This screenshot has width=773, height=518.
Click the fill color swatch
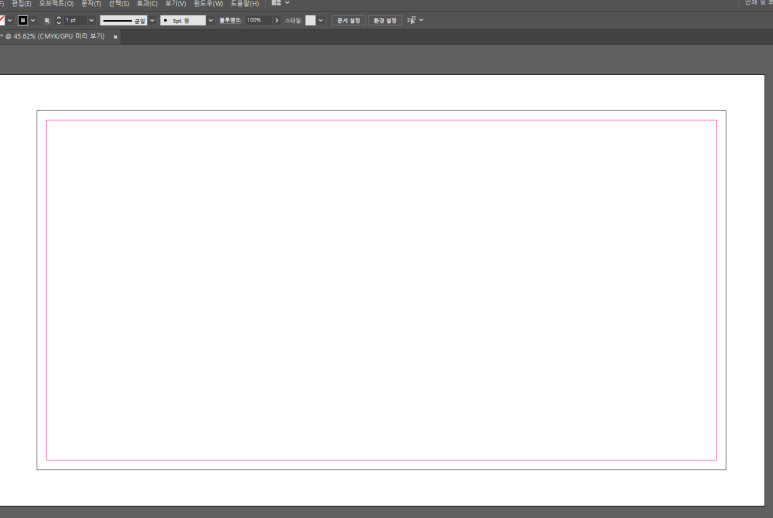tap(2, 20)
